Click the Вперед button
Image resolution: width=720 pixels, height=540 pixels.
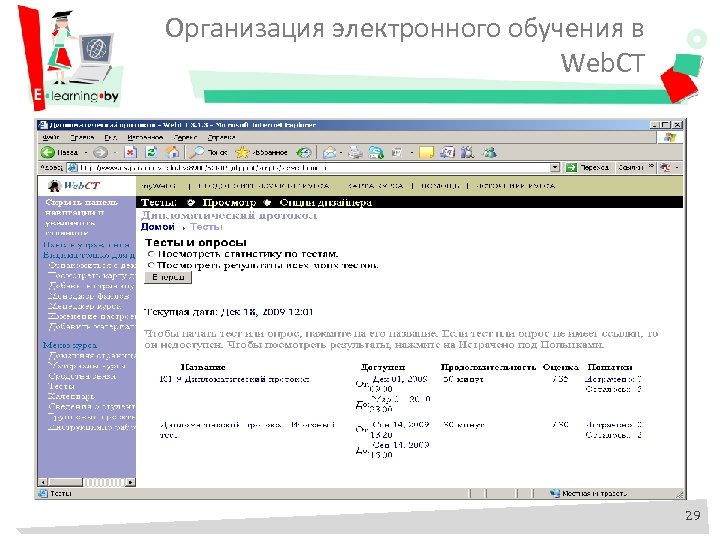(x=168, y=277)
